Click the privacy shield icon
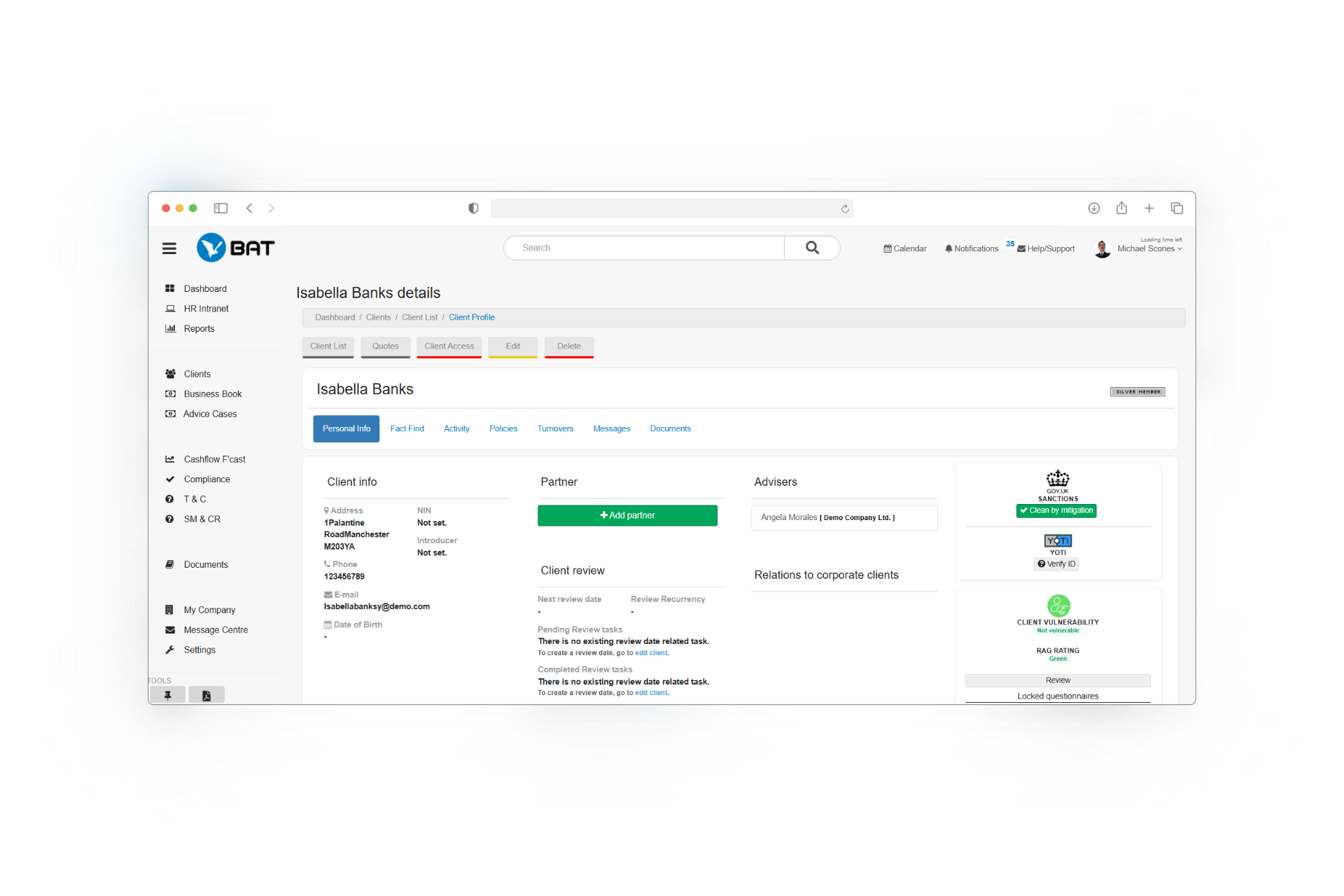This screenshot has height=896, width=1344. pyautogui.click(x=473, y=209)
